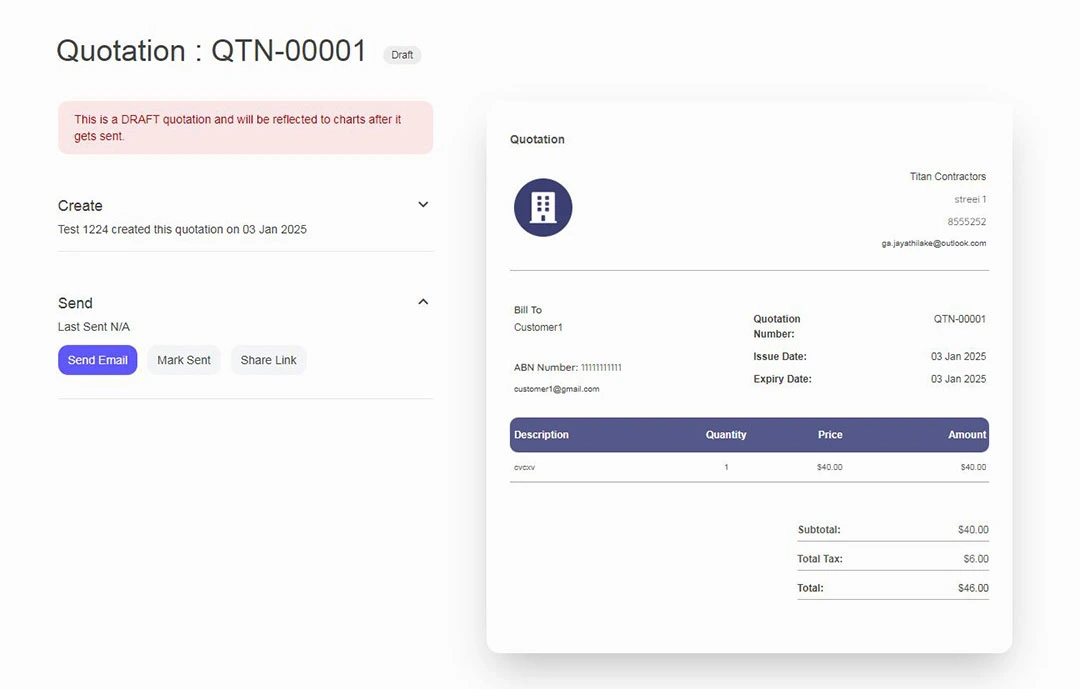This screenshot has height=689, width=1080.
Task: Select the Create section heading
Action: 80,206
